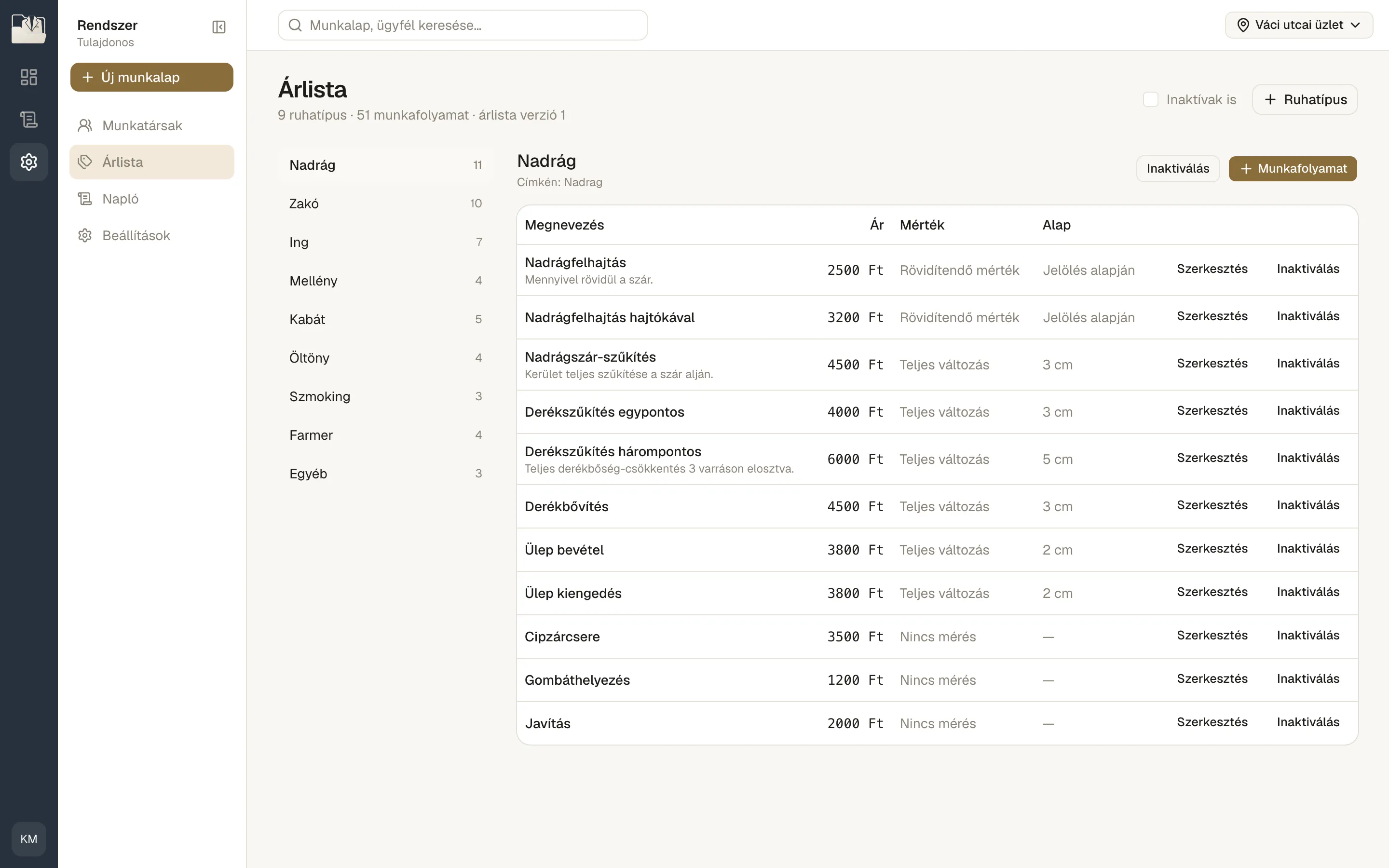Click the Megnevezés column header
The width and height of the screenshot is (1389, 868).
(564, 225)
